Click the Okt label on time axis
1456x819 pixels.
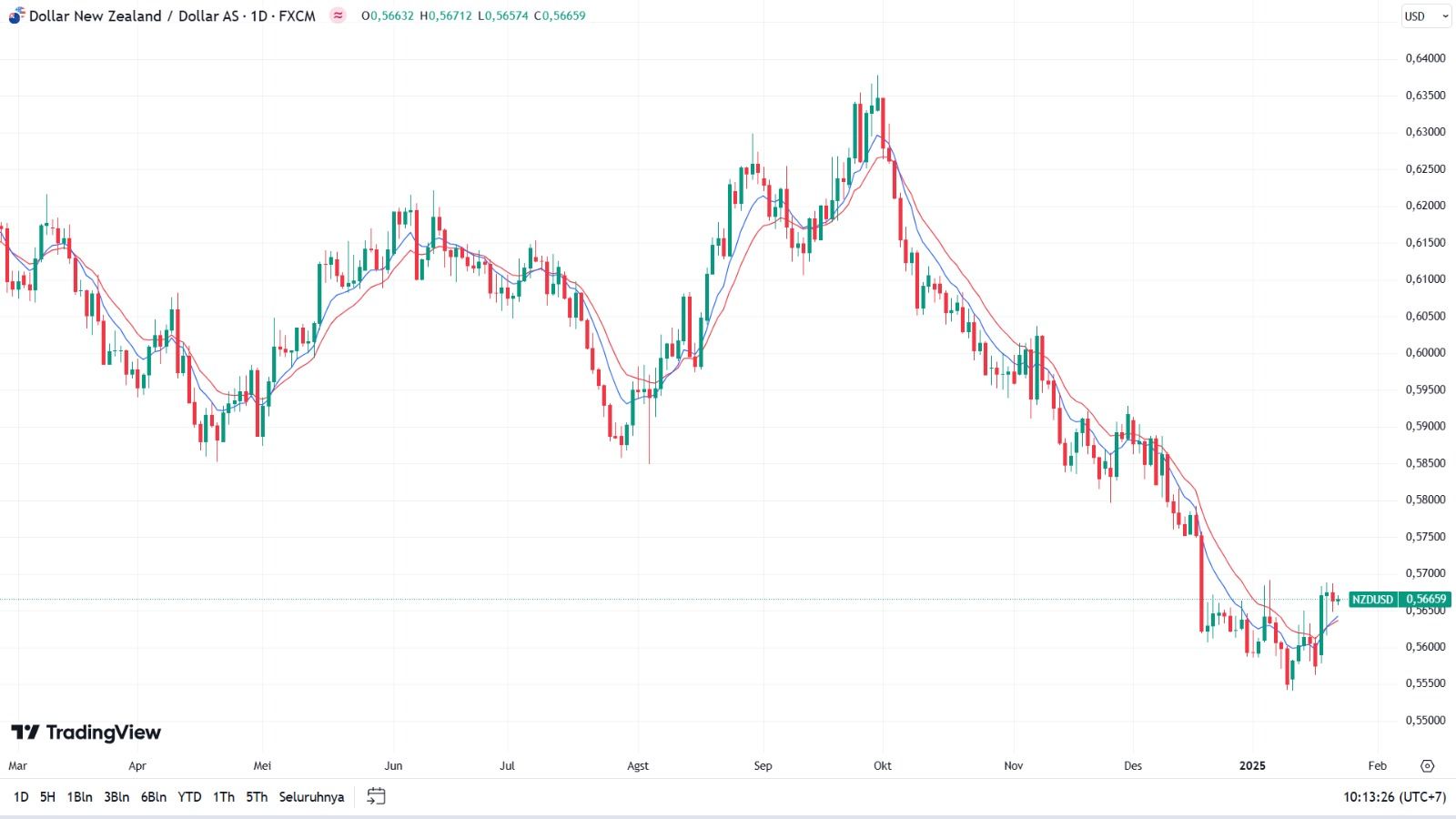[883, 766]
